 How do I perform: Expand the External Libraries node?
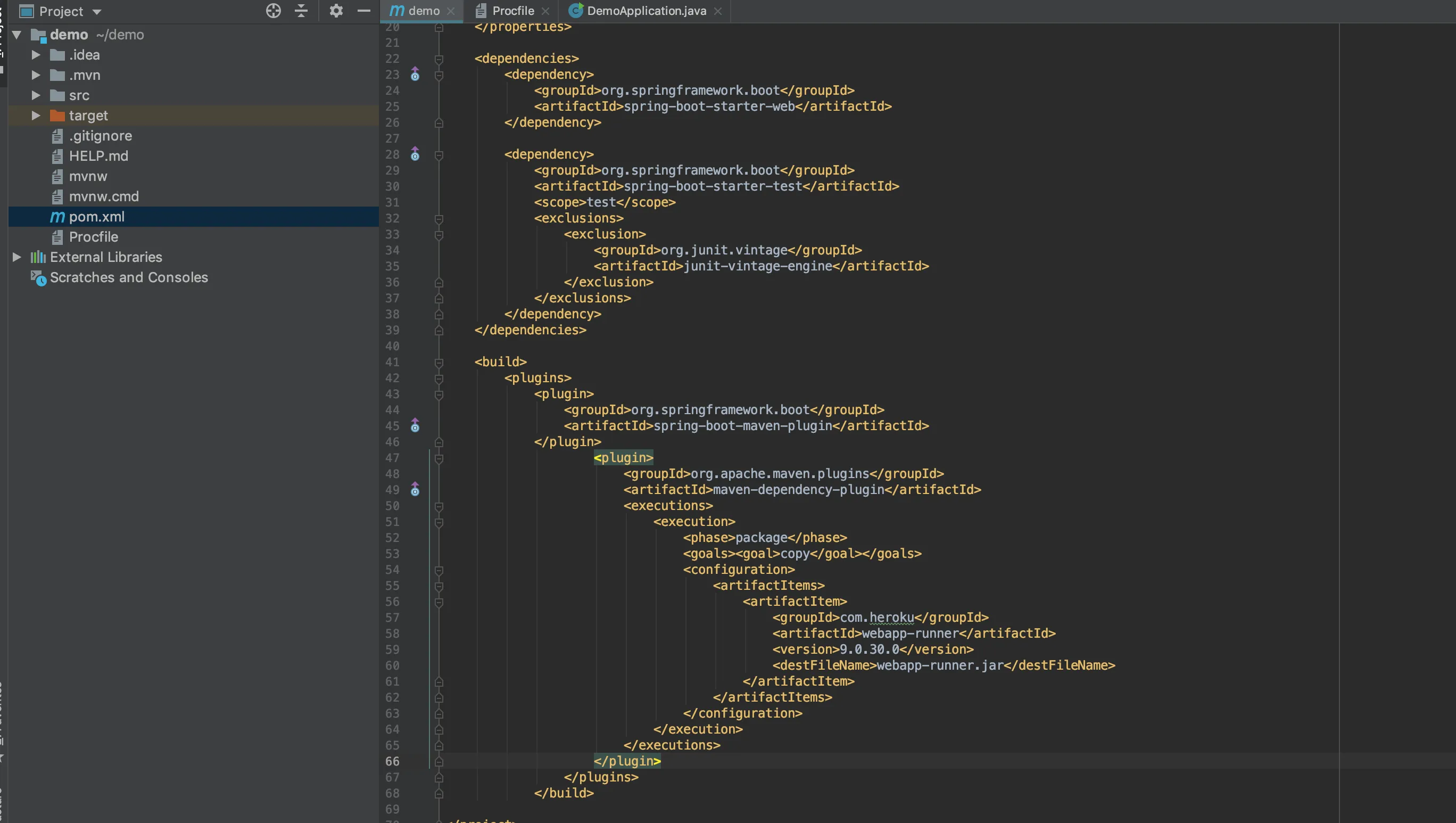pos(17,257)
